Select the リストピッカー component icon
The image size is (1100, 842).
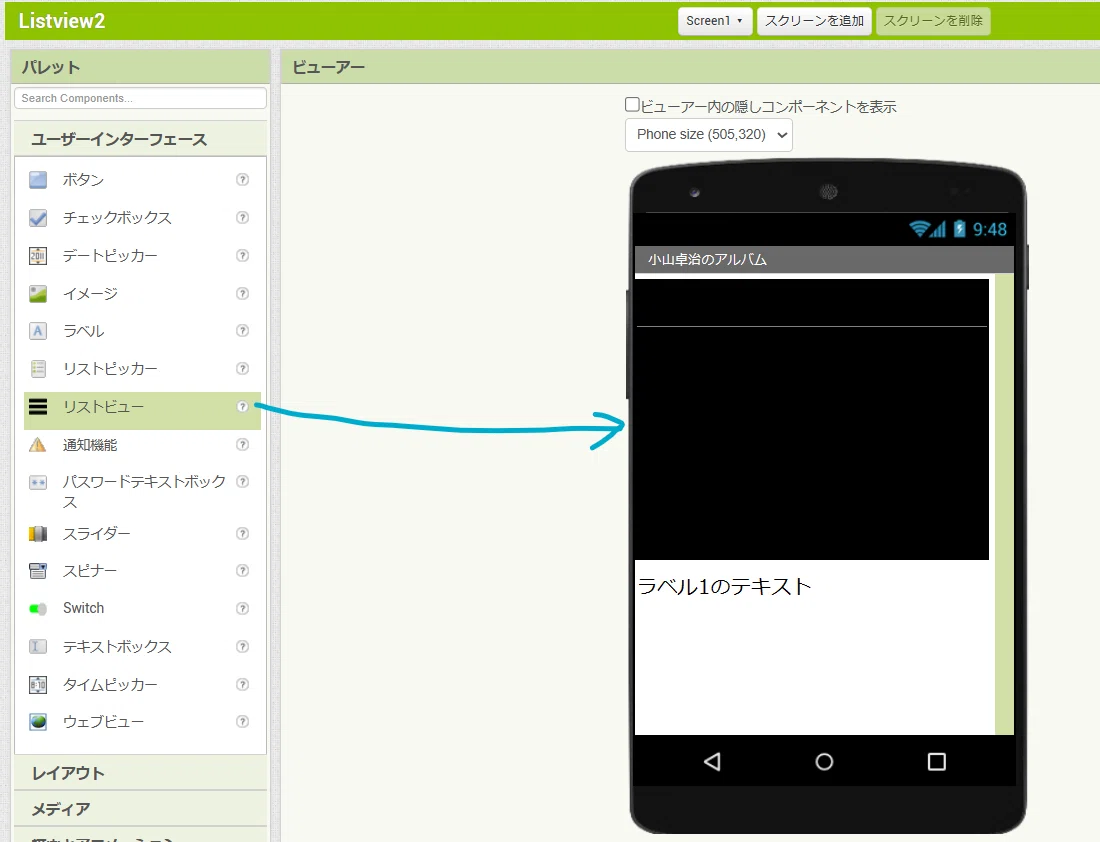pyautogui.click(x=38, y=369)
